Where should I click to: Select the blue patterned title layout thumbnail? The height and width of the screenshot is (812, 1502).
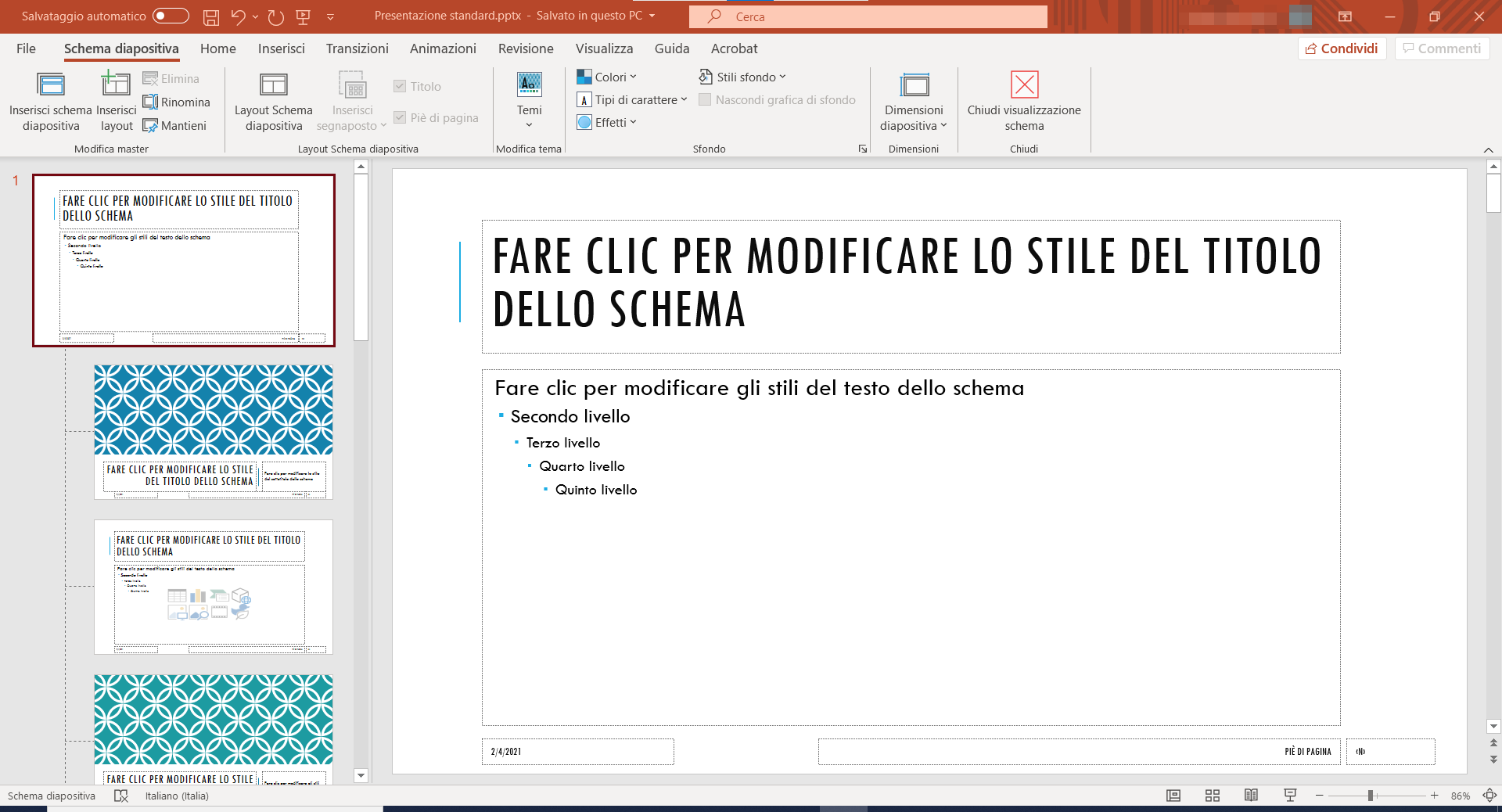213,432
